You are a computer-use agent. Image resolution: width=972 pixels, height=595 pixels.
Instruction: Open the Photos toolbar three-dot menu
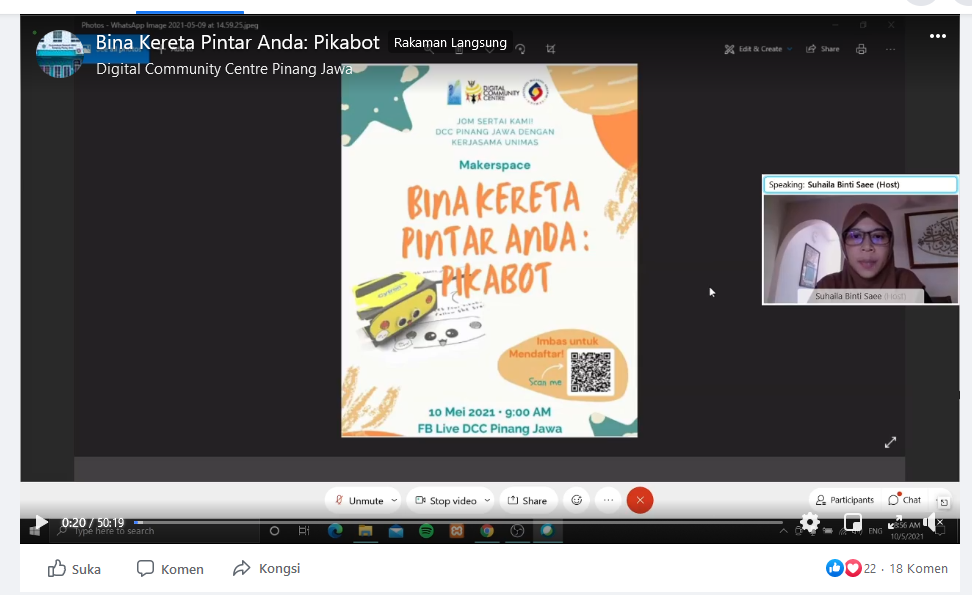click(890, 49)
